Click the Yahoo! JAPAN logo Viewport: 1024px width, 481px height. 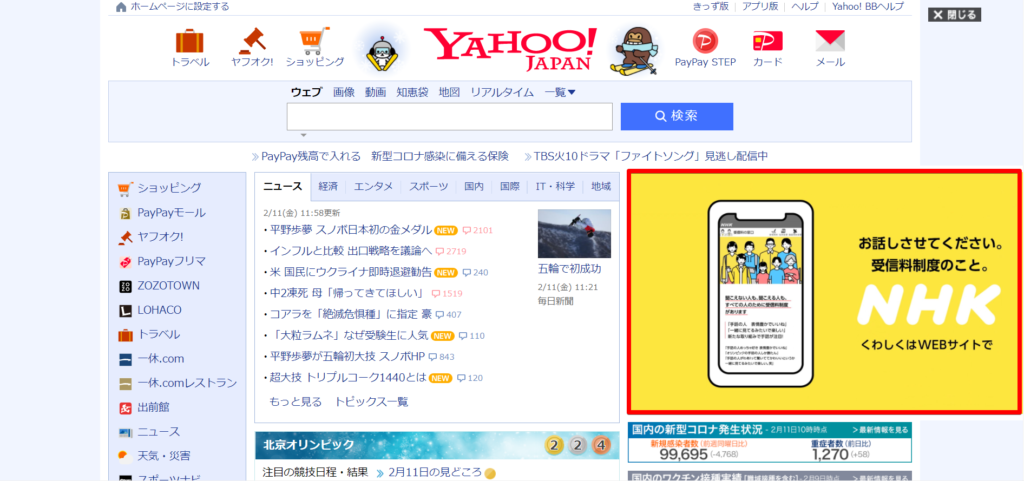coord(510,49)
